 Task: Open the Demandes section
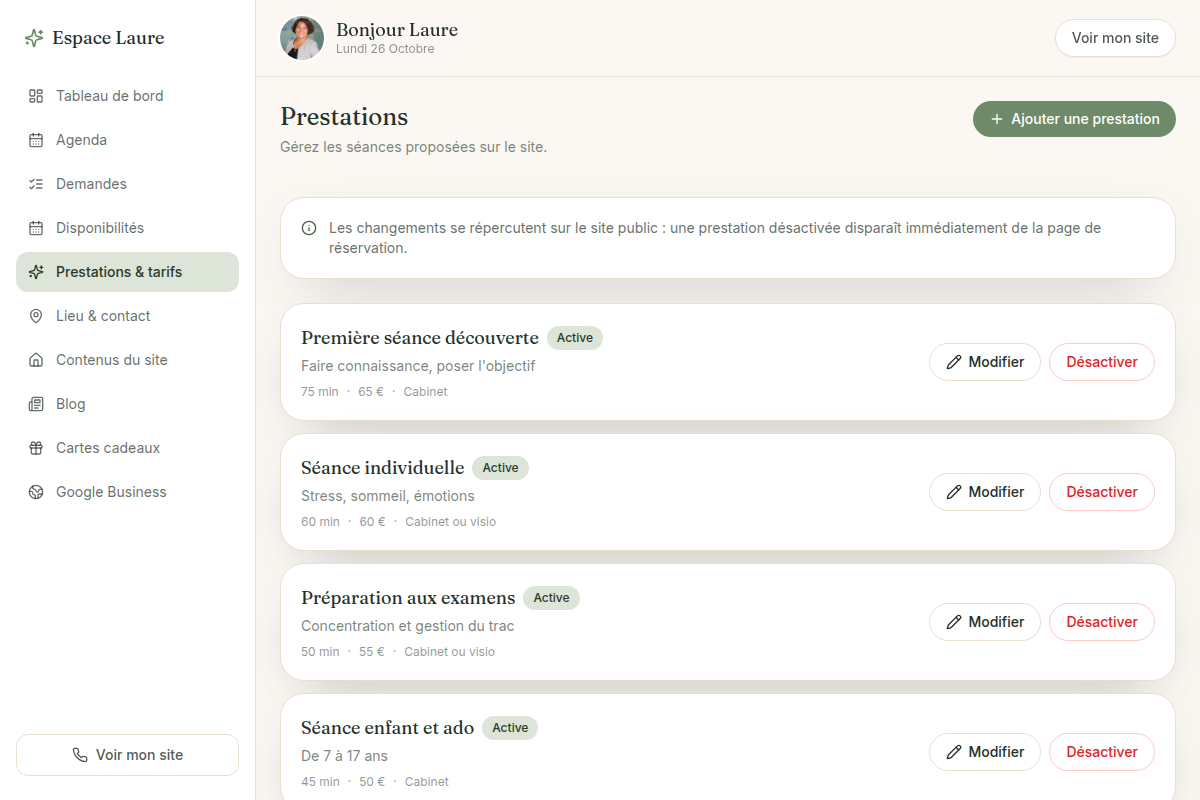[x=127, y=184]
